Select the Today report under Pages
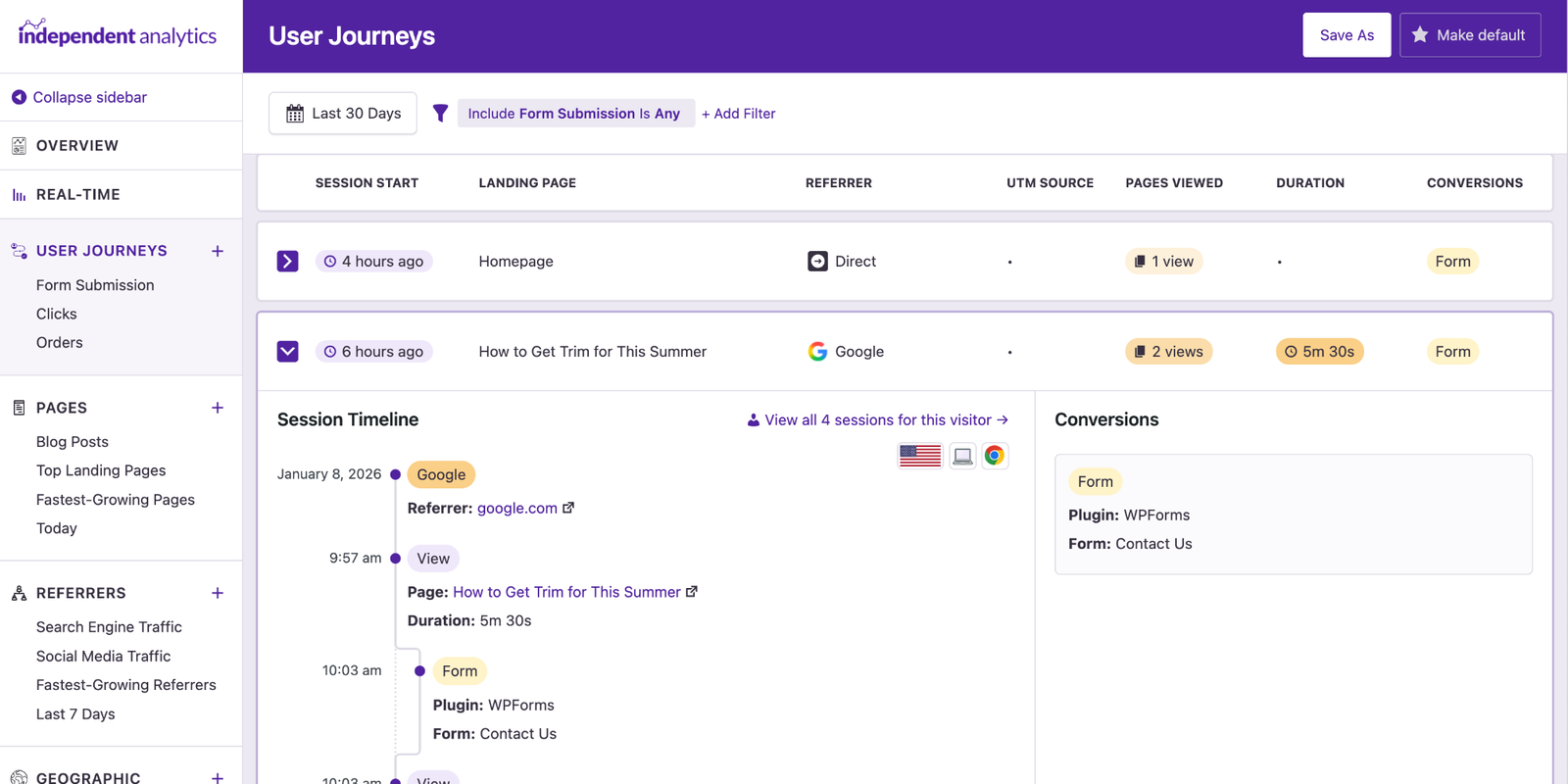1568x784 pixels. coord(57,528)
